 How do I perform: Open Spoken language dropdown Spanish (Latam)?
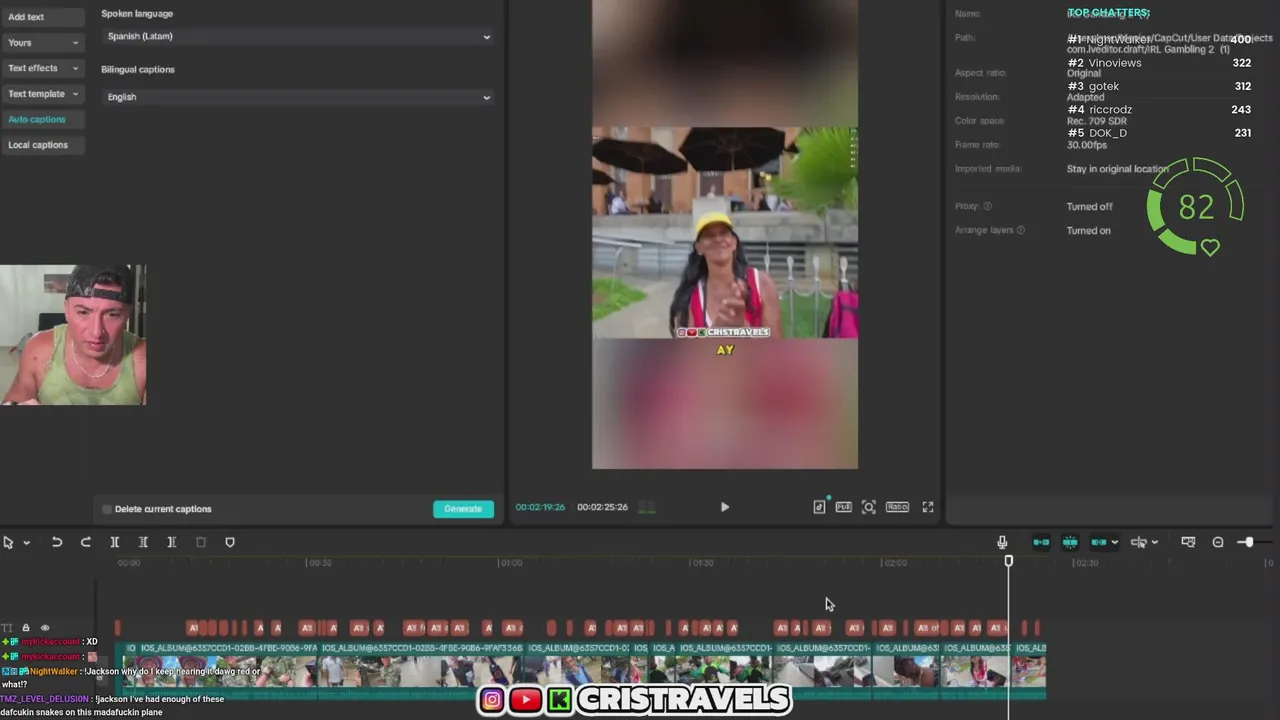298,37
